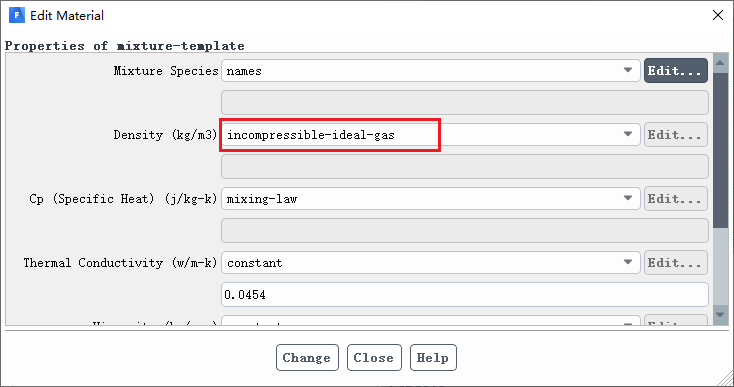Viewport: 734px width, 387px height.
Task: Click the 0.0454 thermal conductivity value field
Action: tap(465, 294)
